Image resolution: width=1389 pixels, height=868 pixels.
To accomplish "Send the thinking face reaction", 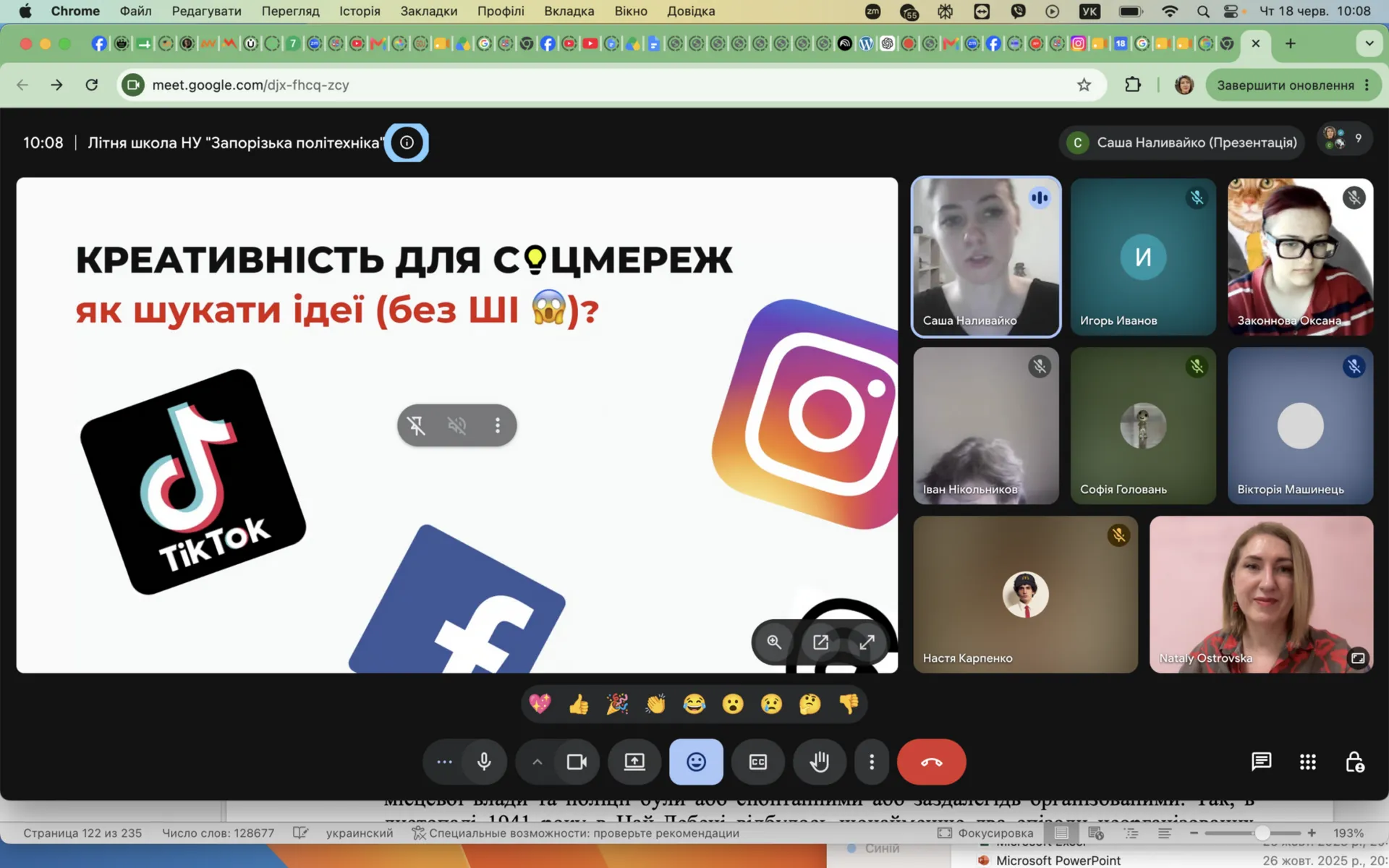I will 810,704.
